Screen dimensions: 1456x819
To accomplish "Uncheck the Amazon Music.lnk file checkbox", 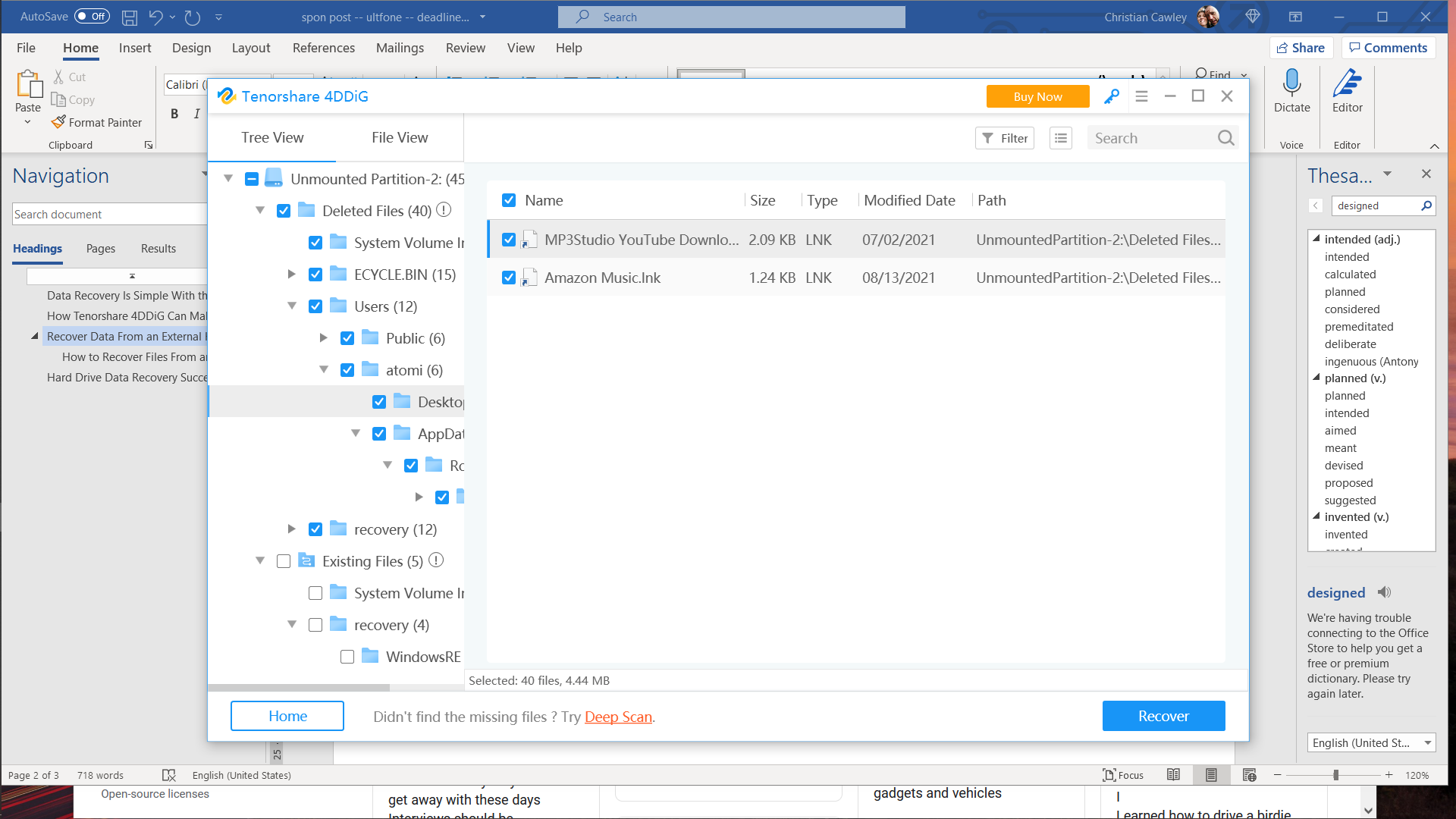I will (509, 278).
